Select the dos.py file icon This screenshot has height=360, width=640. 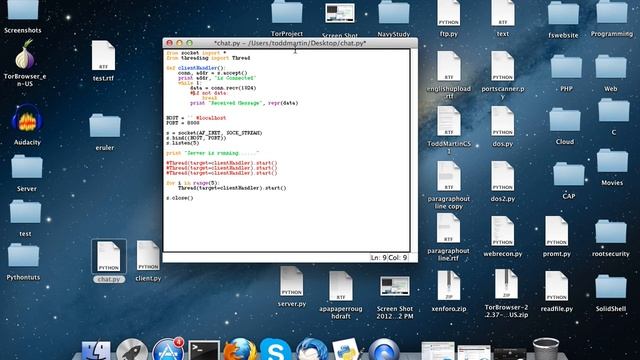coord(502,121)
